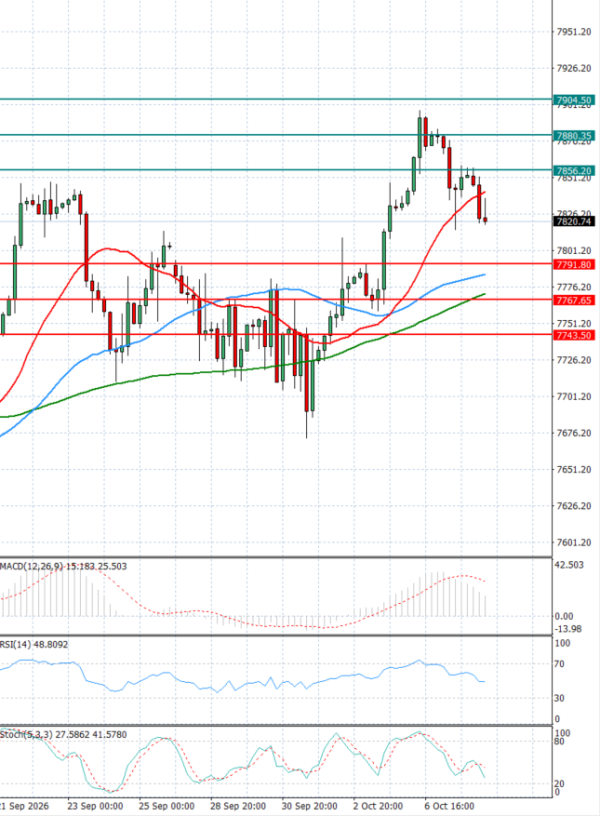Click the RSI scale level 30
Image resolution: width=600 pixels, height=816 pixels.
click(559, 698)
